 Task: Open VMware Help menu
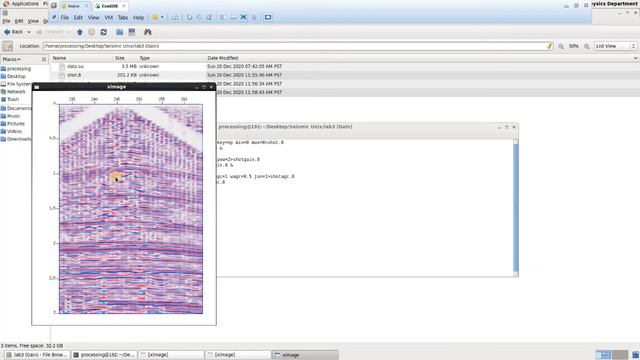coord(138,18)
